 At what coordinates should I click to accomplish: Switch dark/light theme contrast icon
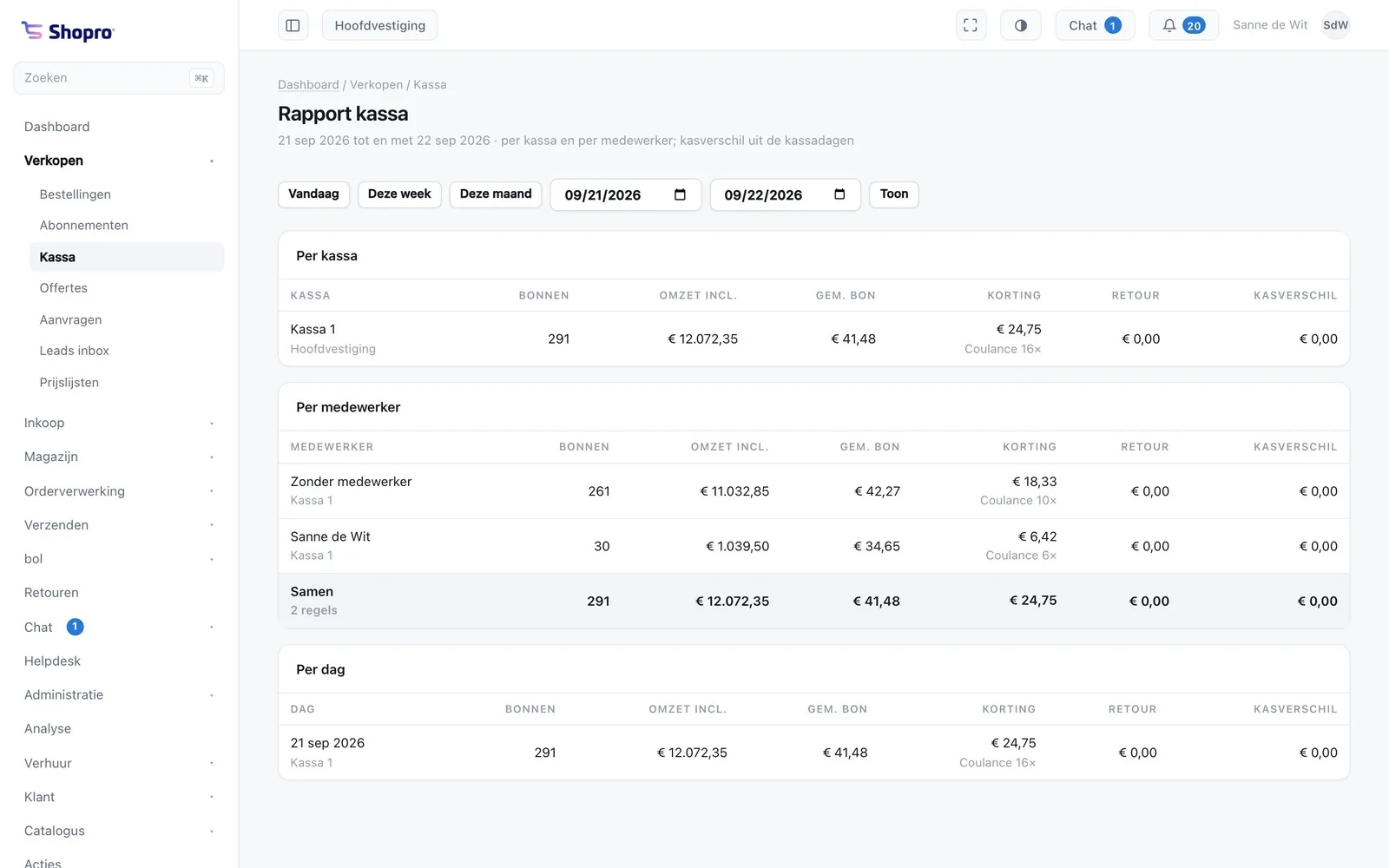1021,25
